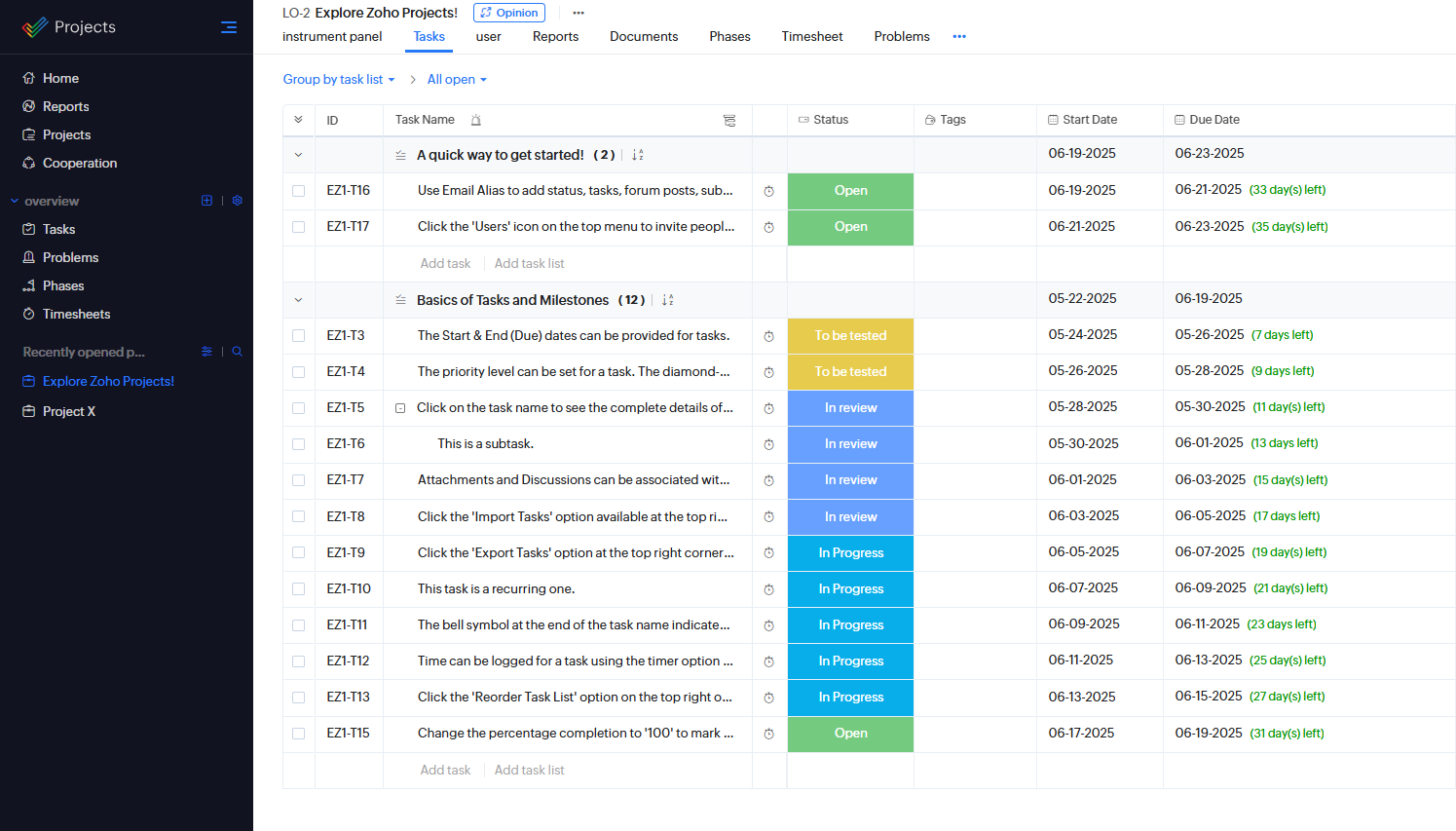The image size is (1456, 831).
Task: Click To be tested status of EZ1-T4
Action: click(x=850, y=372)
